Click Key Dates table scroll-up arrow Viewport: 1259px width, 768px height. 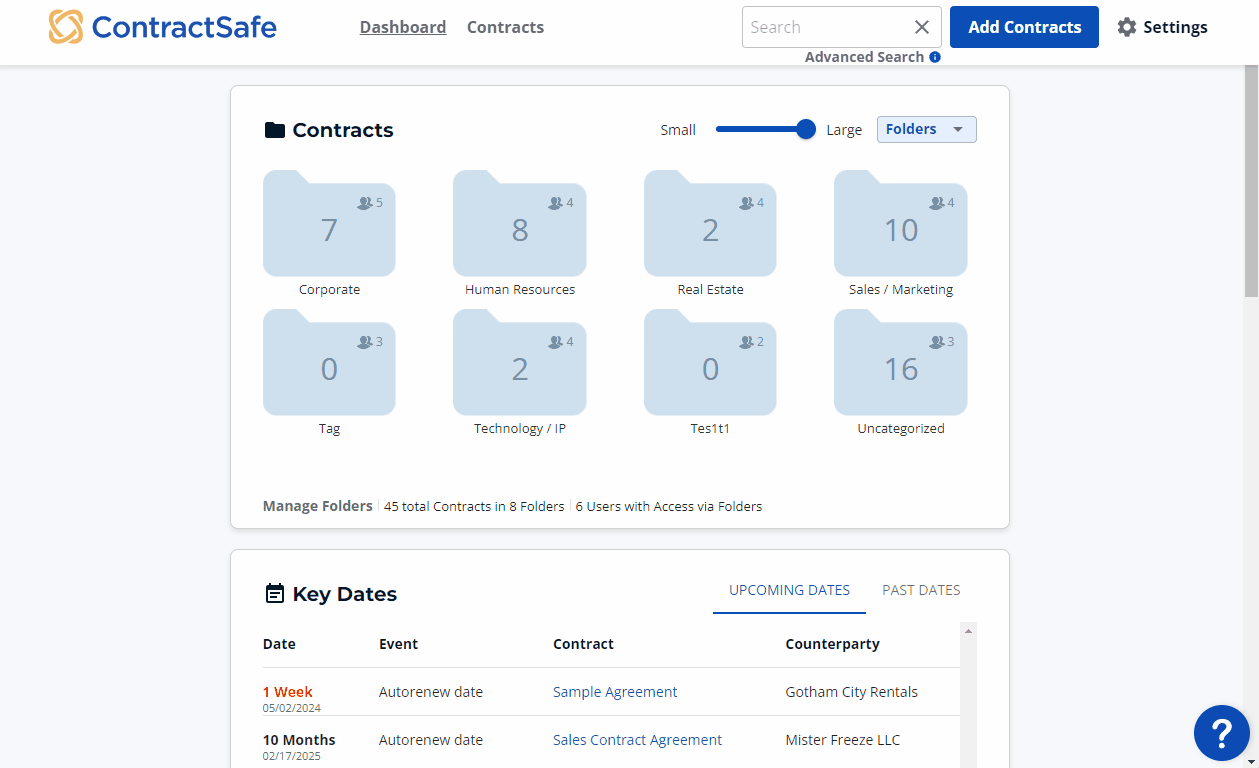coord(968,631)
